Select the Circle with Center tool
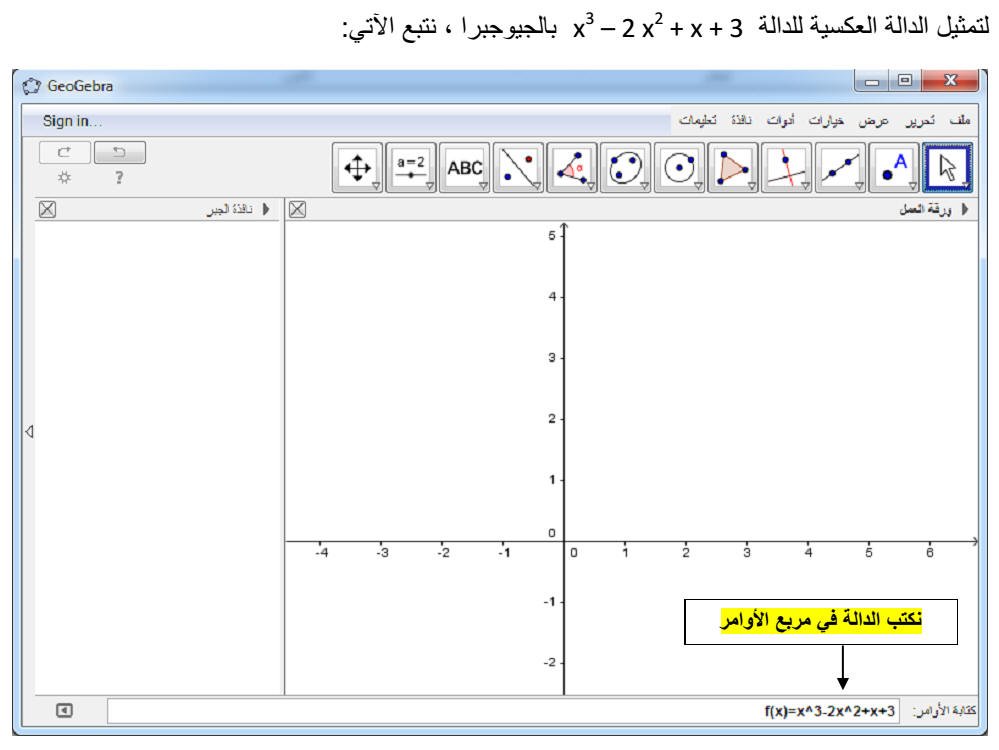This screenshot has width=999, height=750. tap(679, 168)
